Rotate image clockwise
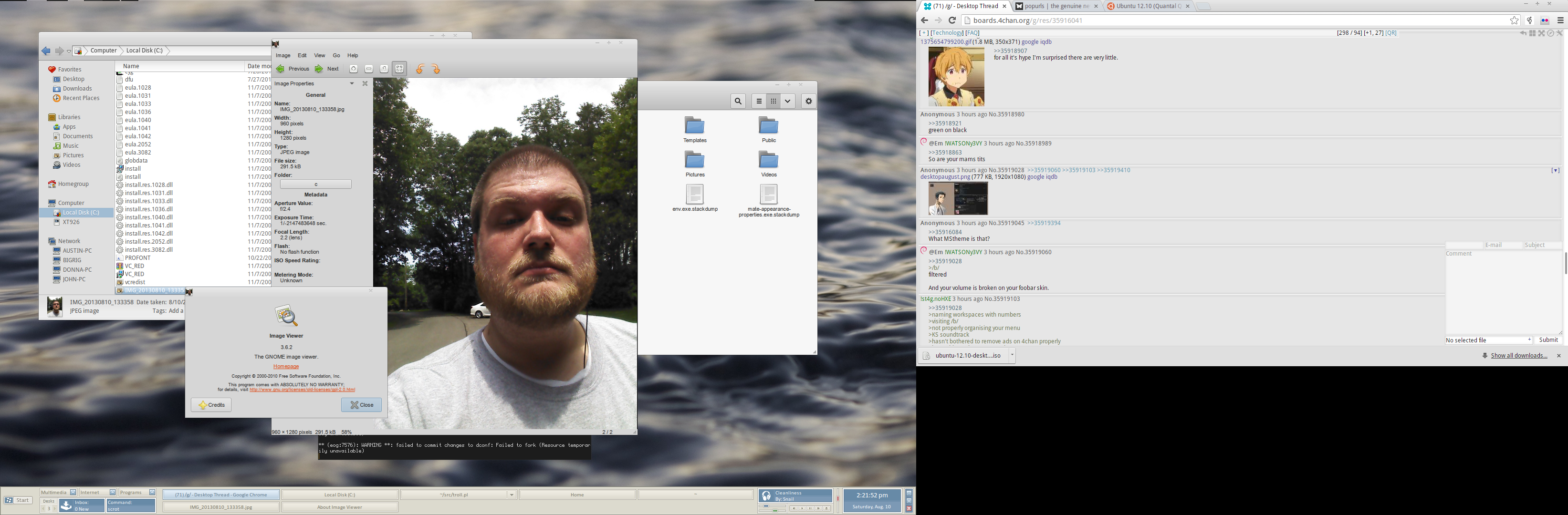This screenshot has width=1568, height=515. pyautogui.click(x=435, y=69)
